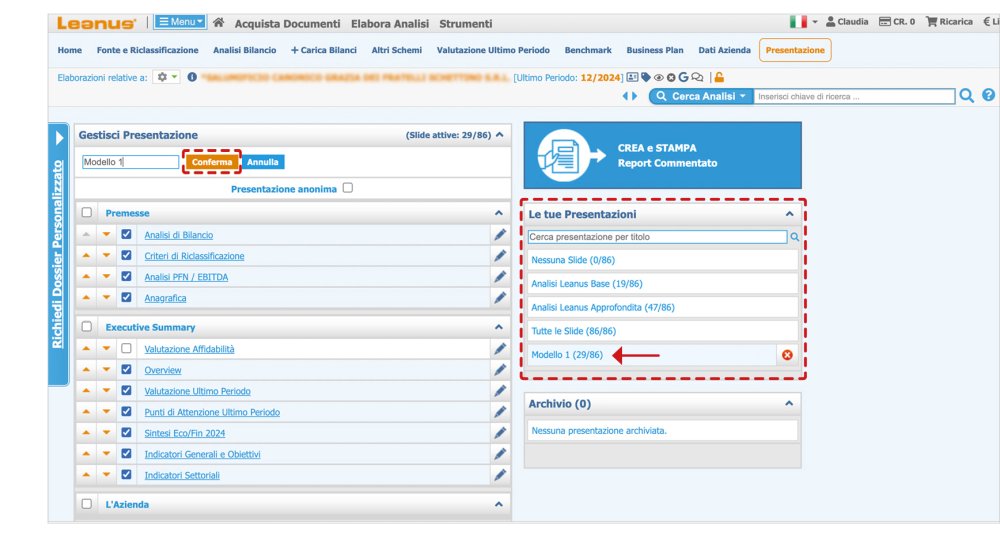Enable the Valutazione Affidabilità slide
1000x544 pixels.
tap(126, 348)
